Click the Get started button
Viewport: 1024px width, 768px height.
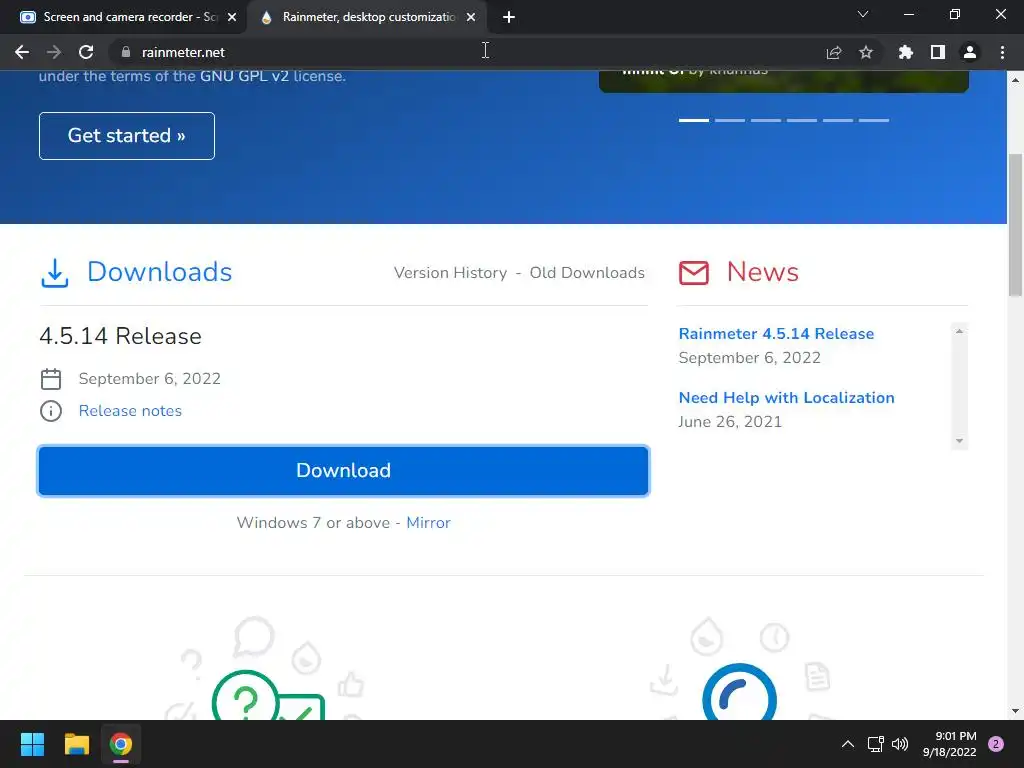click(127, 136)
